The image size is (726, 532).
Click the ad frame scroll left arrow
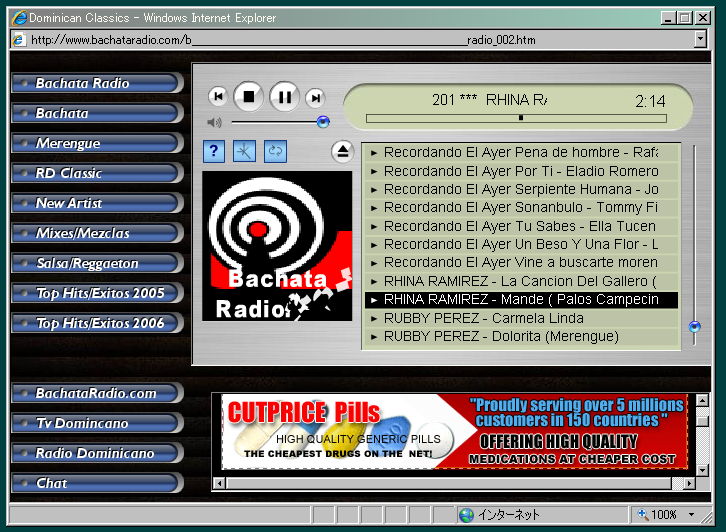point(219,484)
